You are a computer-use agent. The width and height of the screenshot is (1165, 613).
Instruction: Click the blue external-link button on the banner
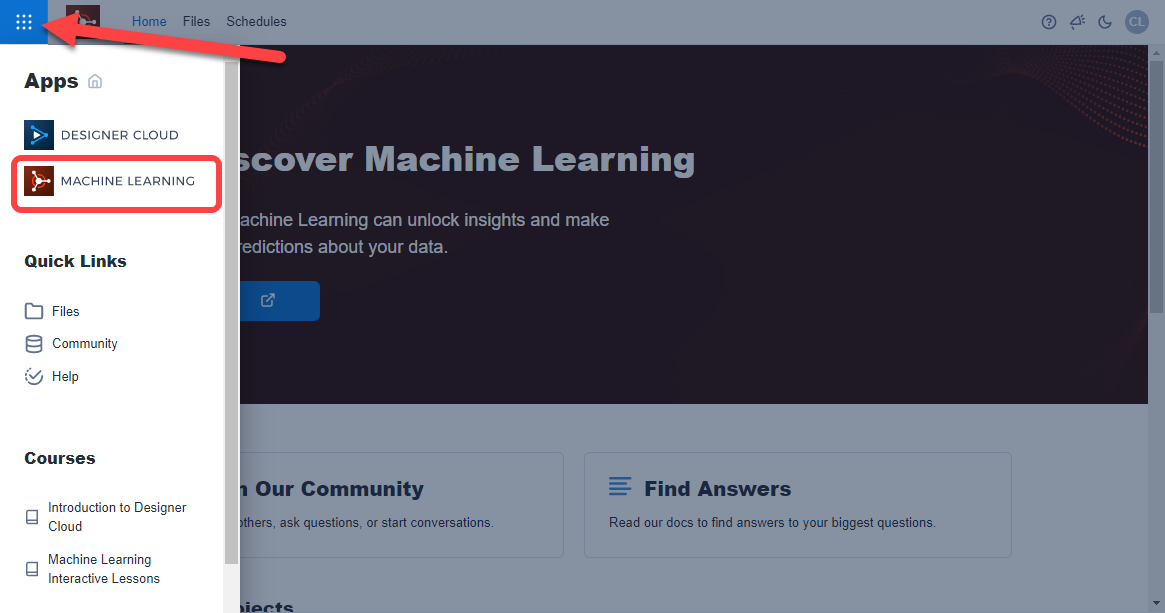pos(267,300)
